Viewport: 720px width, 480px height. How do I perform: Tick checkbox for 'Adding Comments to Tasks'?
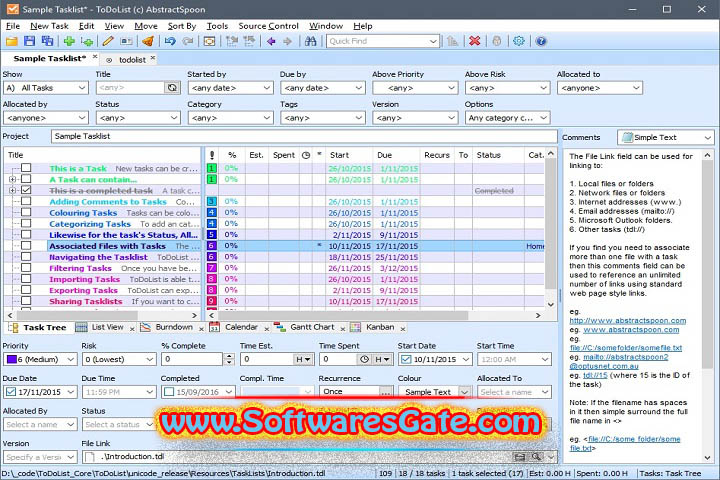pyautogui.click(x=26, y=201)
